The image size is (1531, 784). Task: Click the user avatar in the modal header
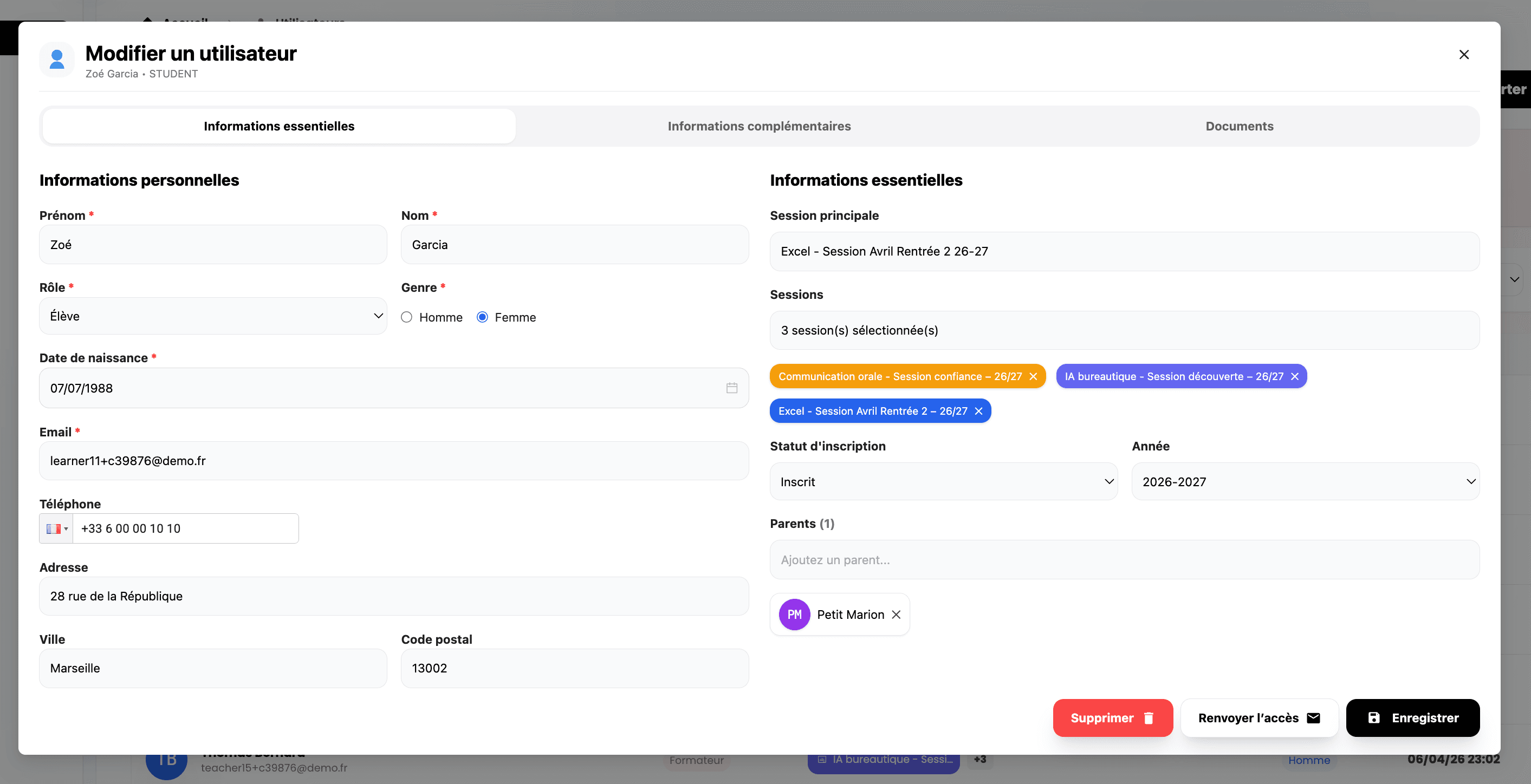point(56,60)
